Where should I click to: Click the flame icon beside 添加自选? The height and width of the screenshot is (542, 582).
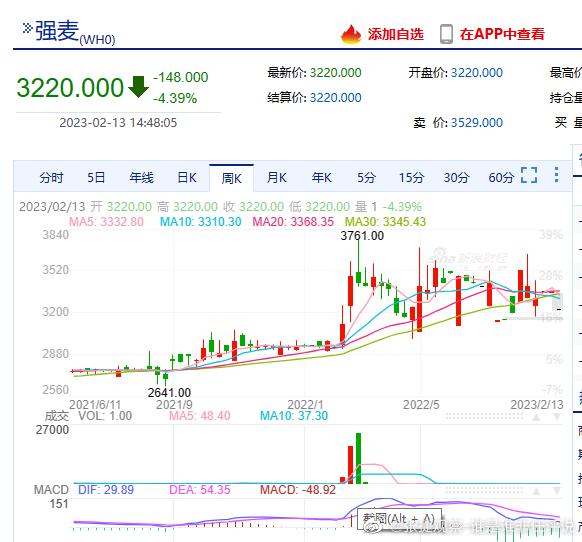point(351,34)
